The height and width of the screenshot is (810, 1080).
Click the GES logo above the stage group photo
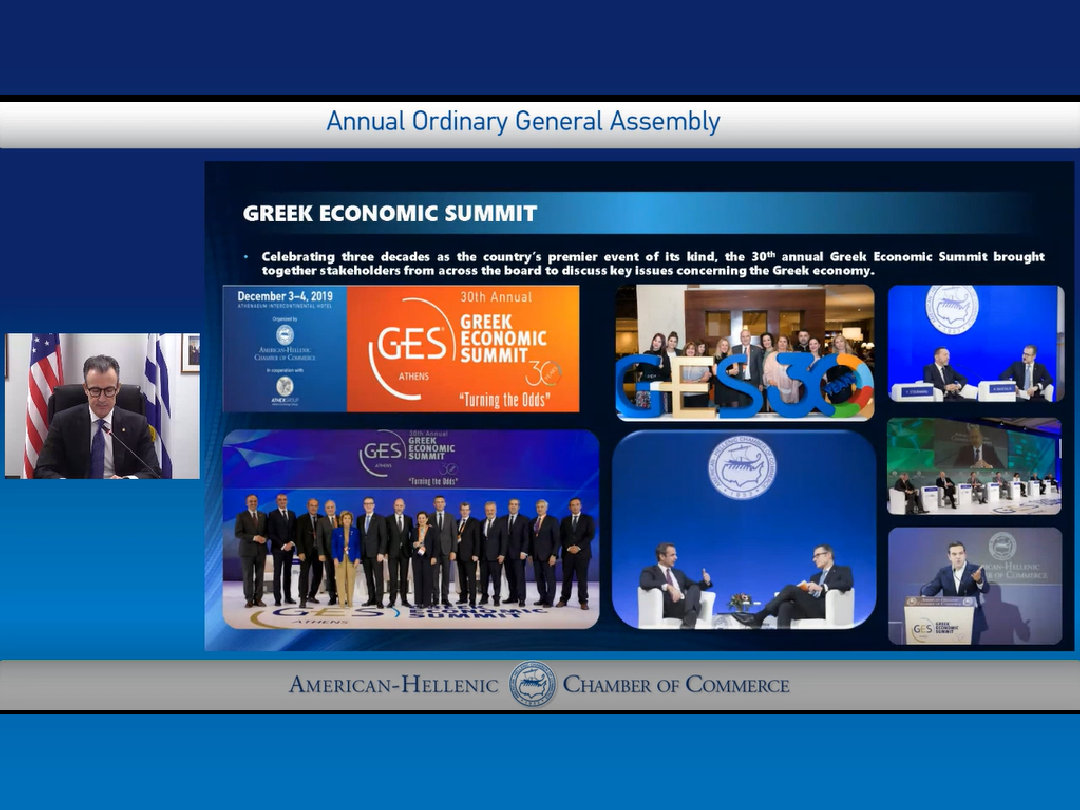point(382,453)
